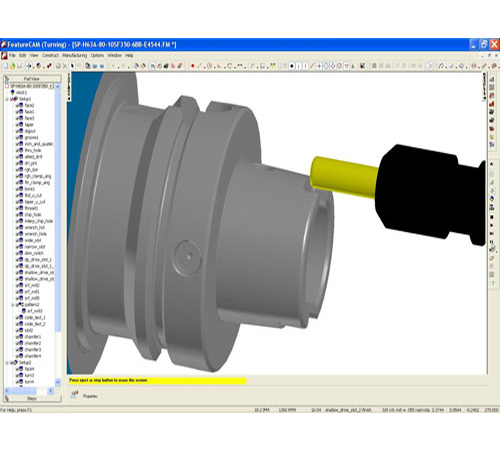Select the digout feature in tree
Screen dimensions: 500x450
(30, 131)
